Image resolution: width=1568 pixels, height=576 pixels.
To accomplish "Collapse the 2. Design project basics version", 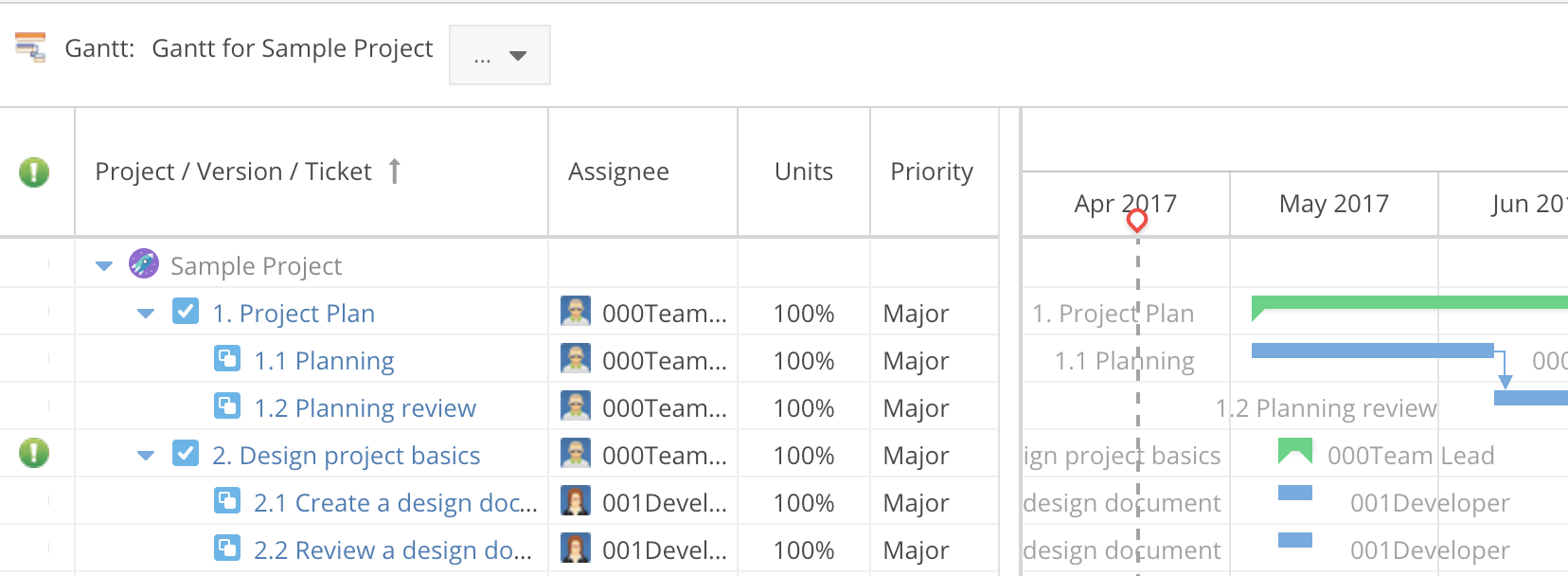I will 146,456.
